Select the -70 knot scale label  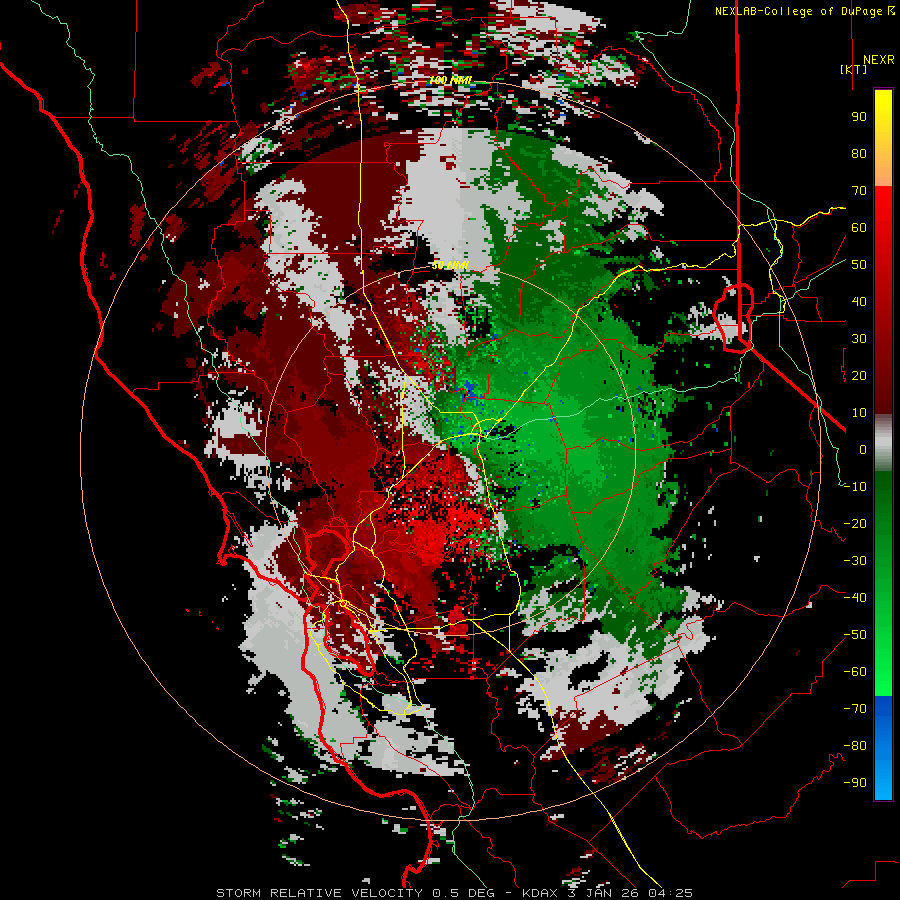[855, 709]
